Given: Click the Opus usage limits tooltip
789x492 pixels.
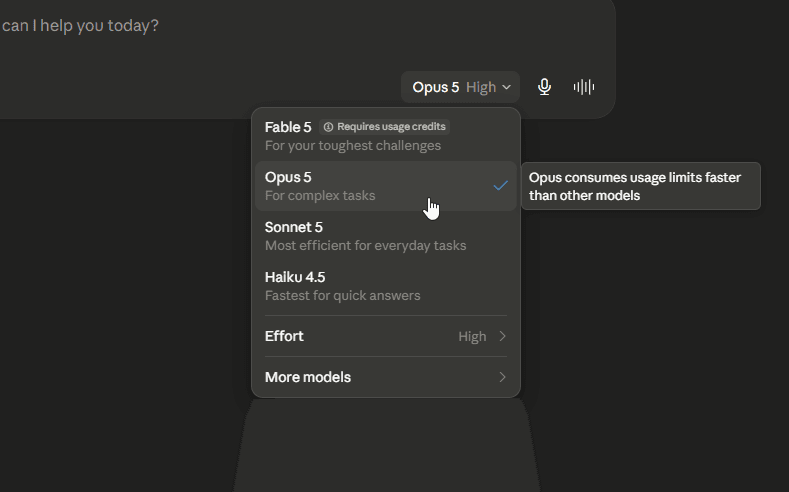Looking at the screenshot, I should pos(641,186).
